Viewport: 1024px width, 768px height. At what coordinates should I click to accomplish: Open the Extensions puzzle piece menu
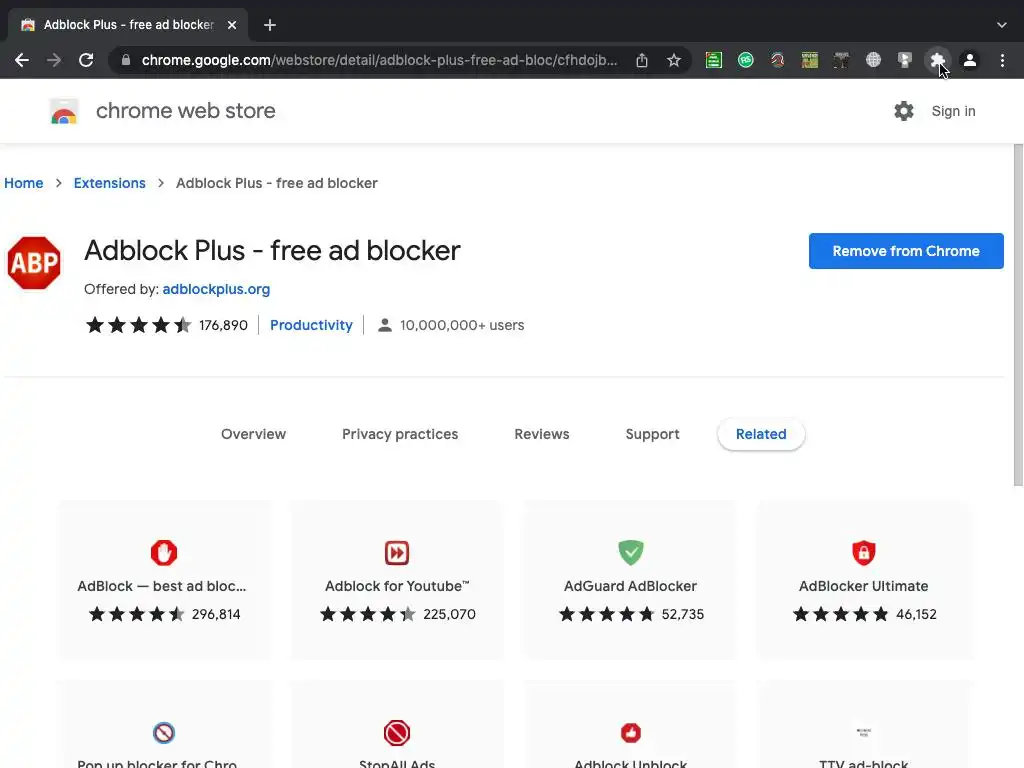point(937,60)
